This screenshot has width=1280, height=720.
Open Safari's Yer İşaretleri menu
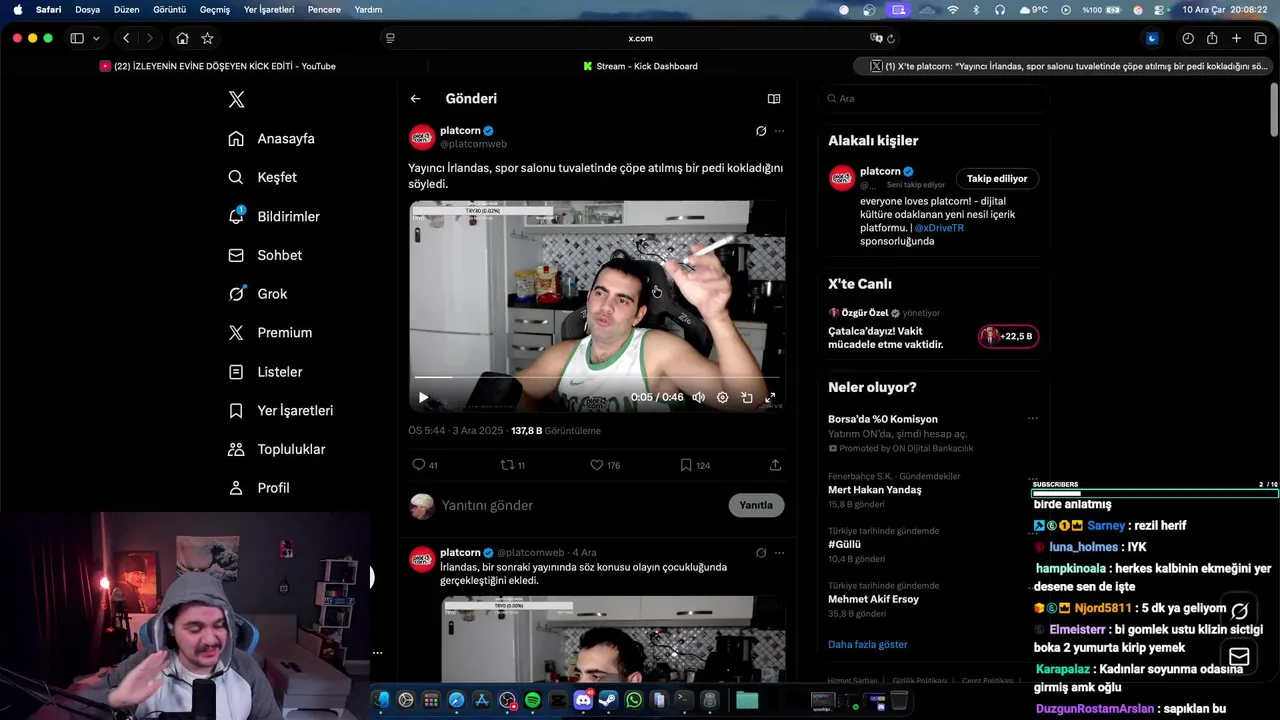(269, 9)
